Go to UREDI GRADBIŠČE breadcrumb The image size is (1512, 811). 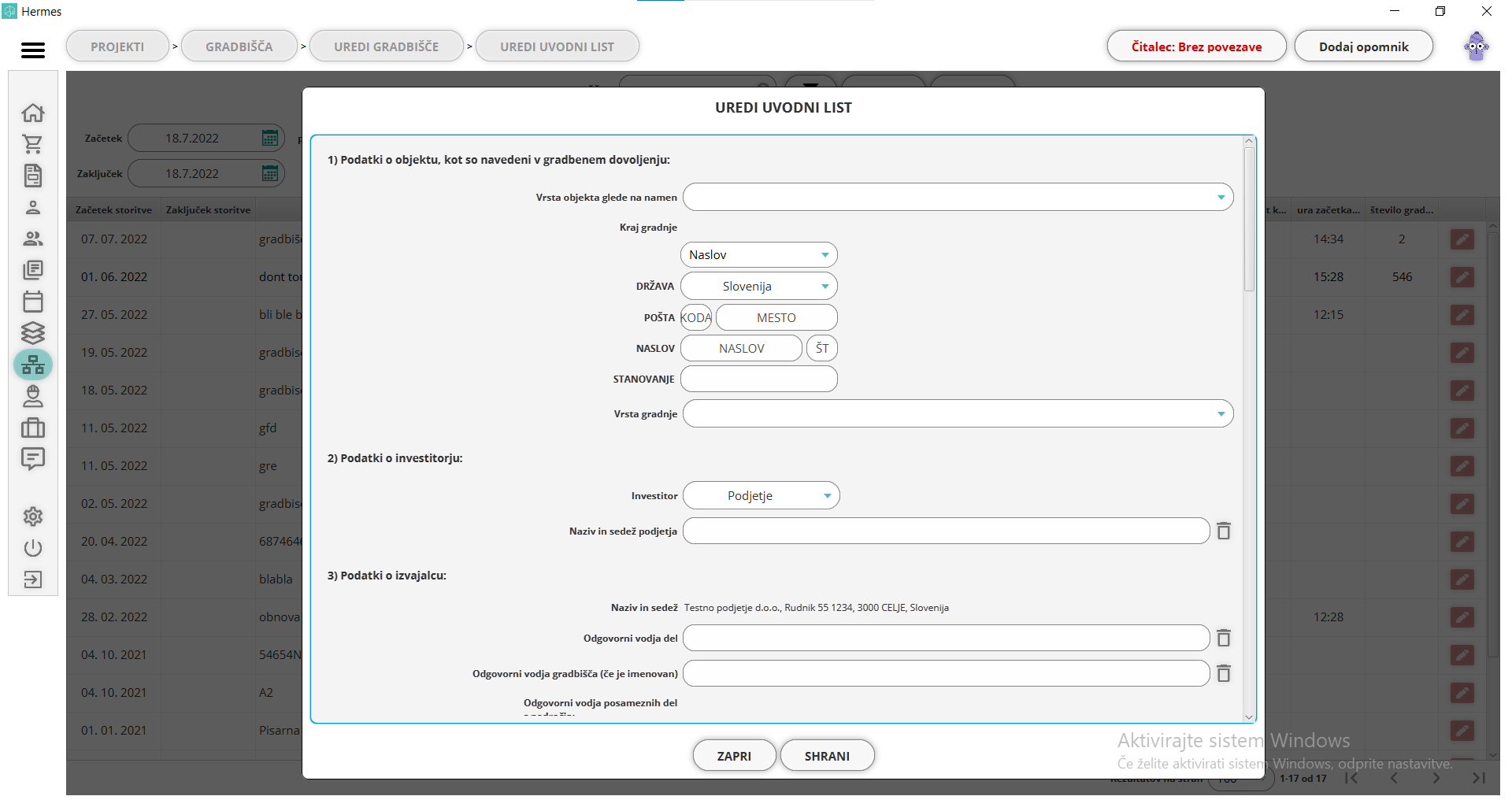pos(387,46)
